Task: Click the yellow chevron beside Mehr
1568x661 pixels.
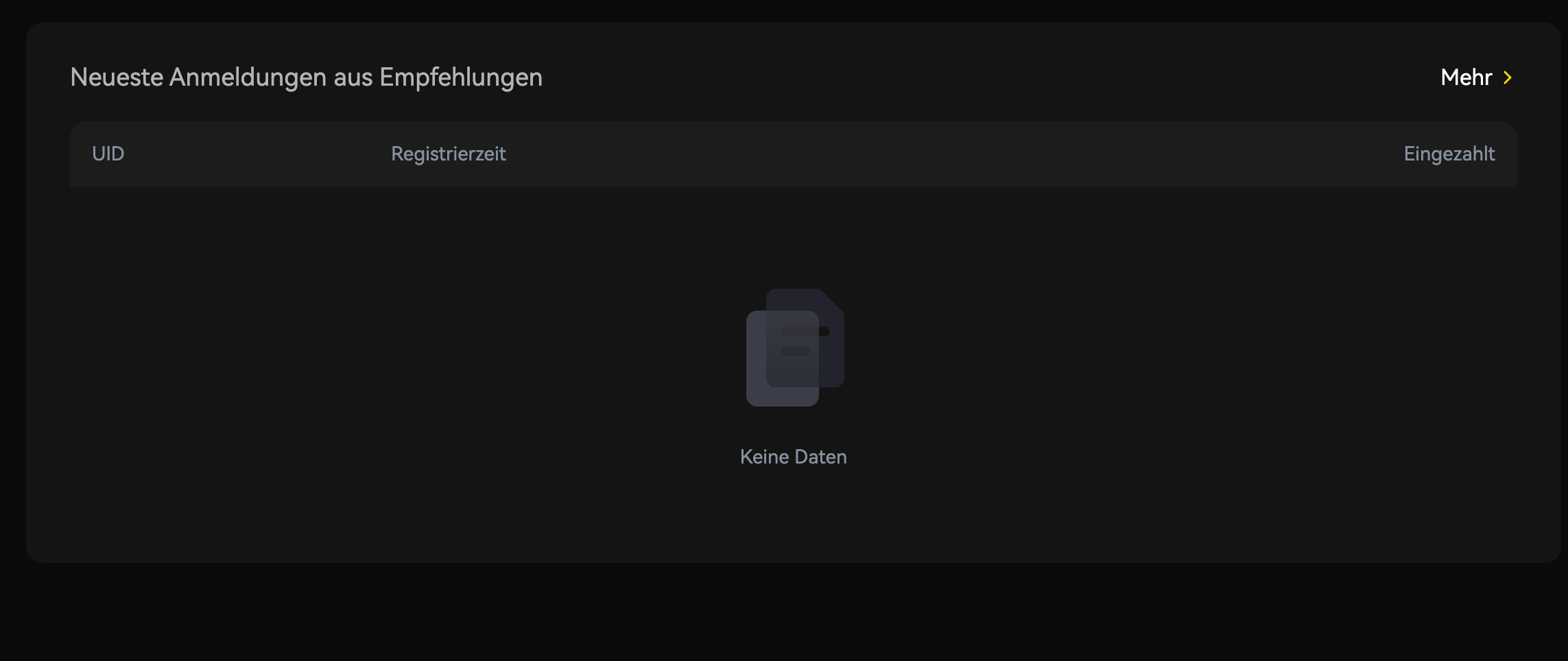Action: [x=1507, y=77]
